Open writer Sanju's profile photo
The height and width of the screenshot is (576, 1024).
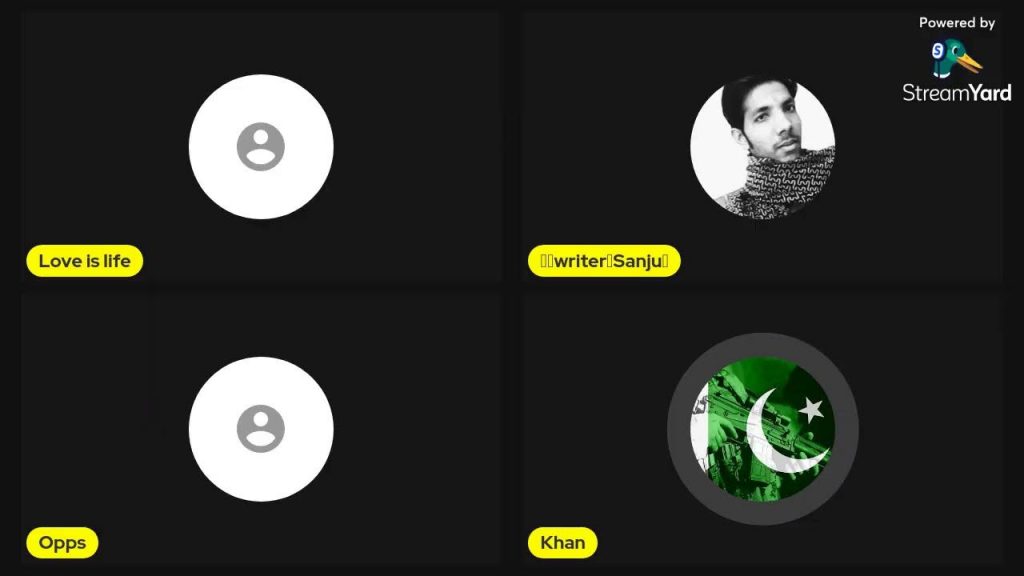point(763,147)
